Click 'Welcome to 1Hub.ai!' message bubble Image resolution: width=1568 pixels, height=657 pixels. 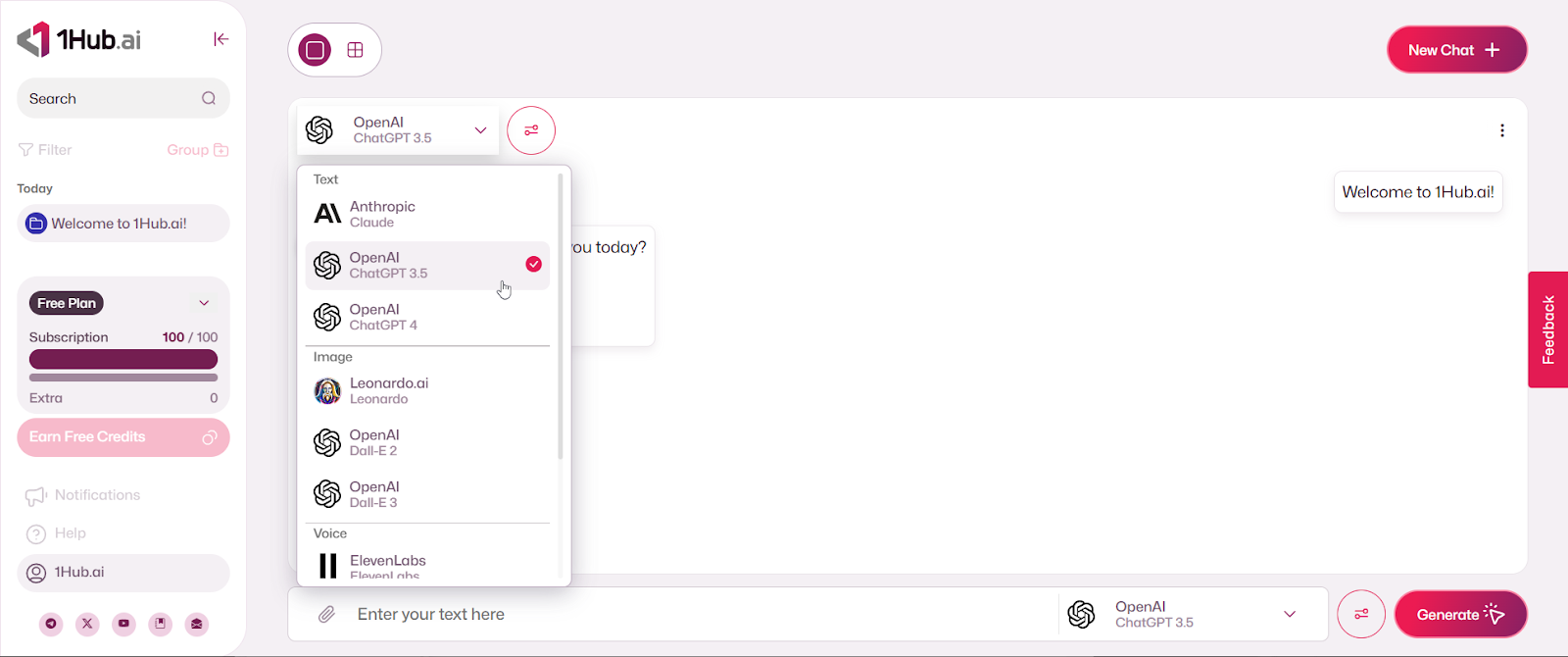pos(1418,192)
